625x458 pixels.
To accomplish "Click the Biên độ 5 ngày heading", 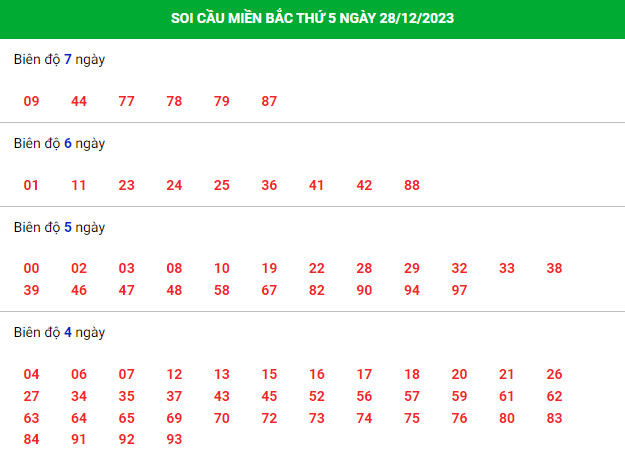I will pyautogui.click(x=59, y=228).
